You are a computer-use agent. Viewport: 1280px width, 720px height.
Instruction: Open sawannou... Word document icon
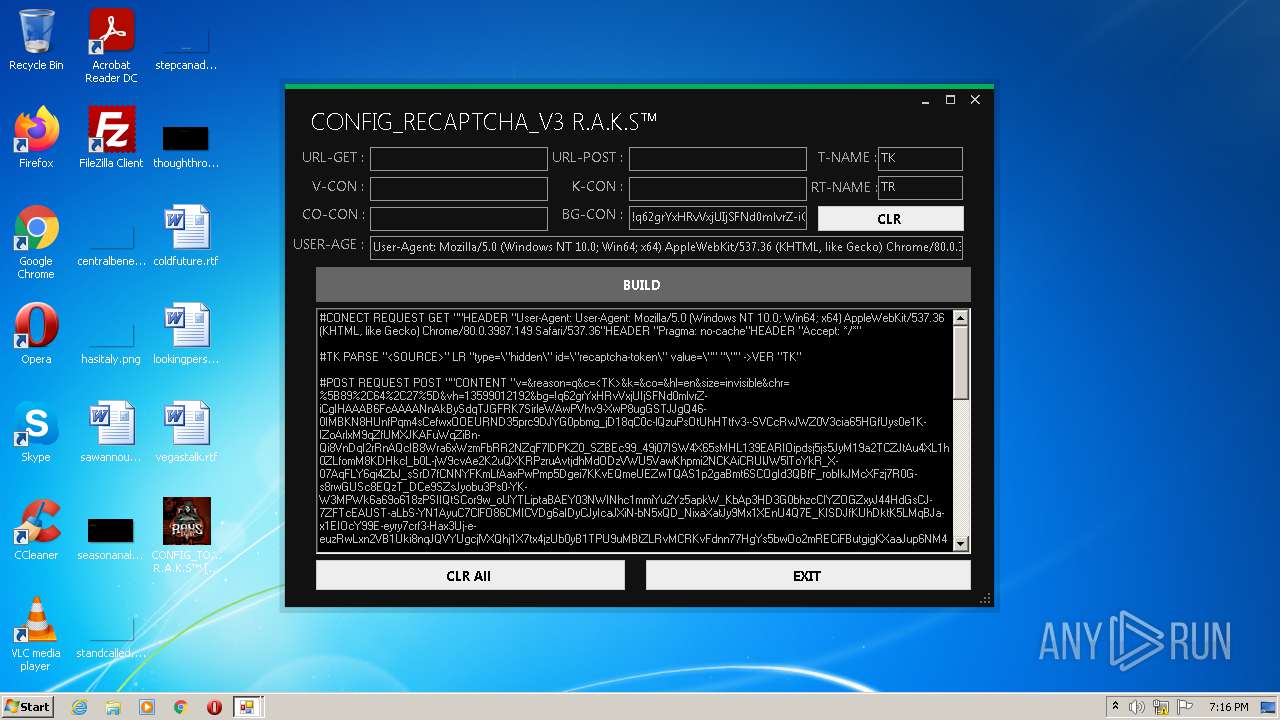111,432
